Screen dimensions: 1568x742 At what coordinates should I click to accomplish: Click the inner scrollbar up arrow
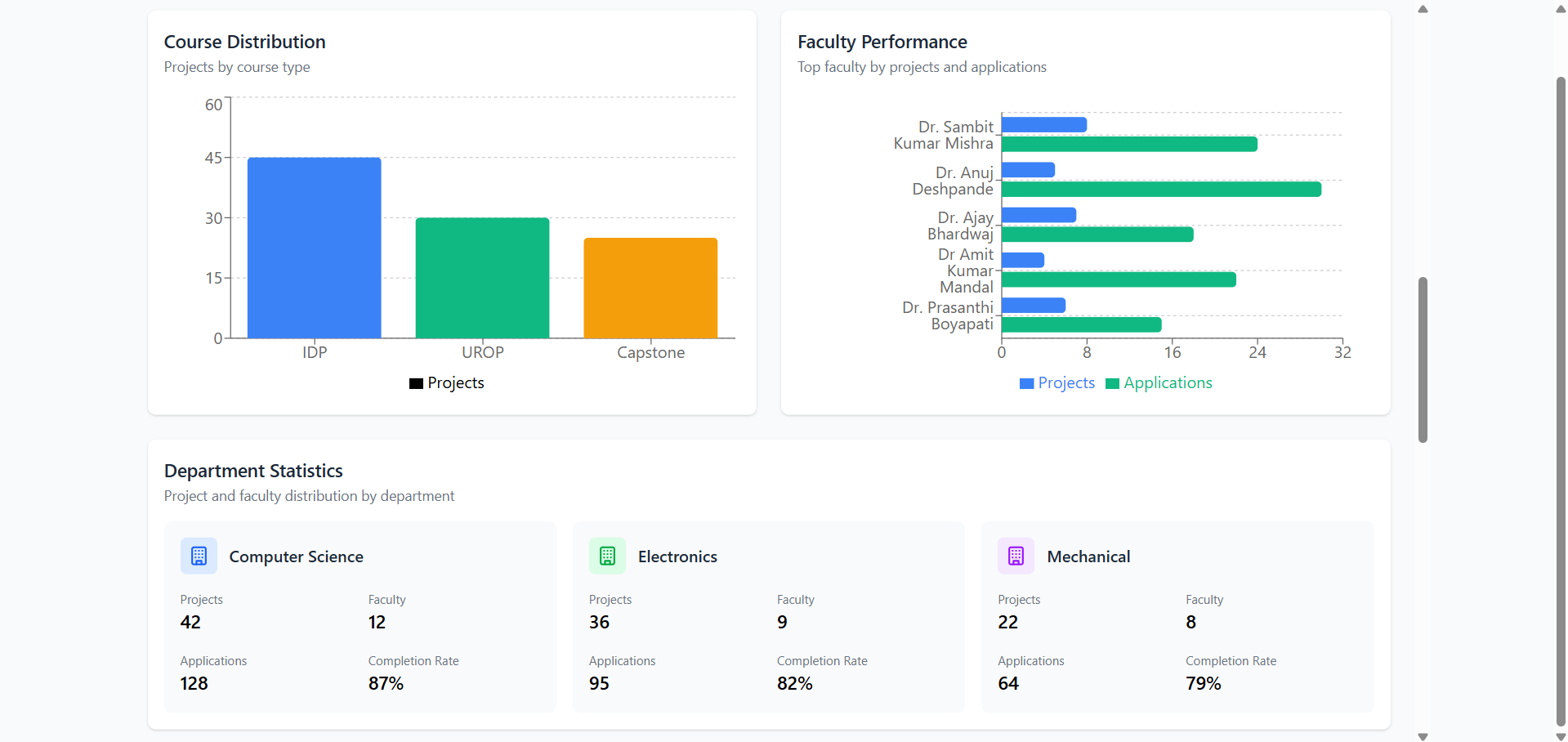point(1423,9)
